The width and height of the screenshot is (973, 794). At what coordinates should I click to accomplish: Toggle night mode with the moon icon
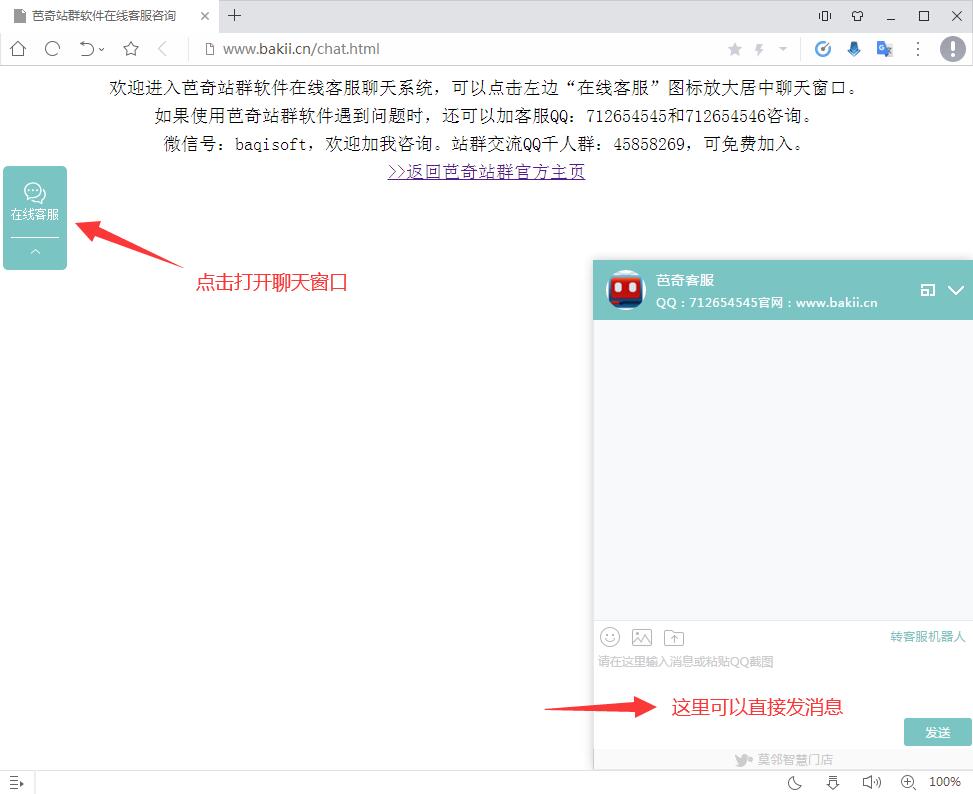(x=794, y=783)
